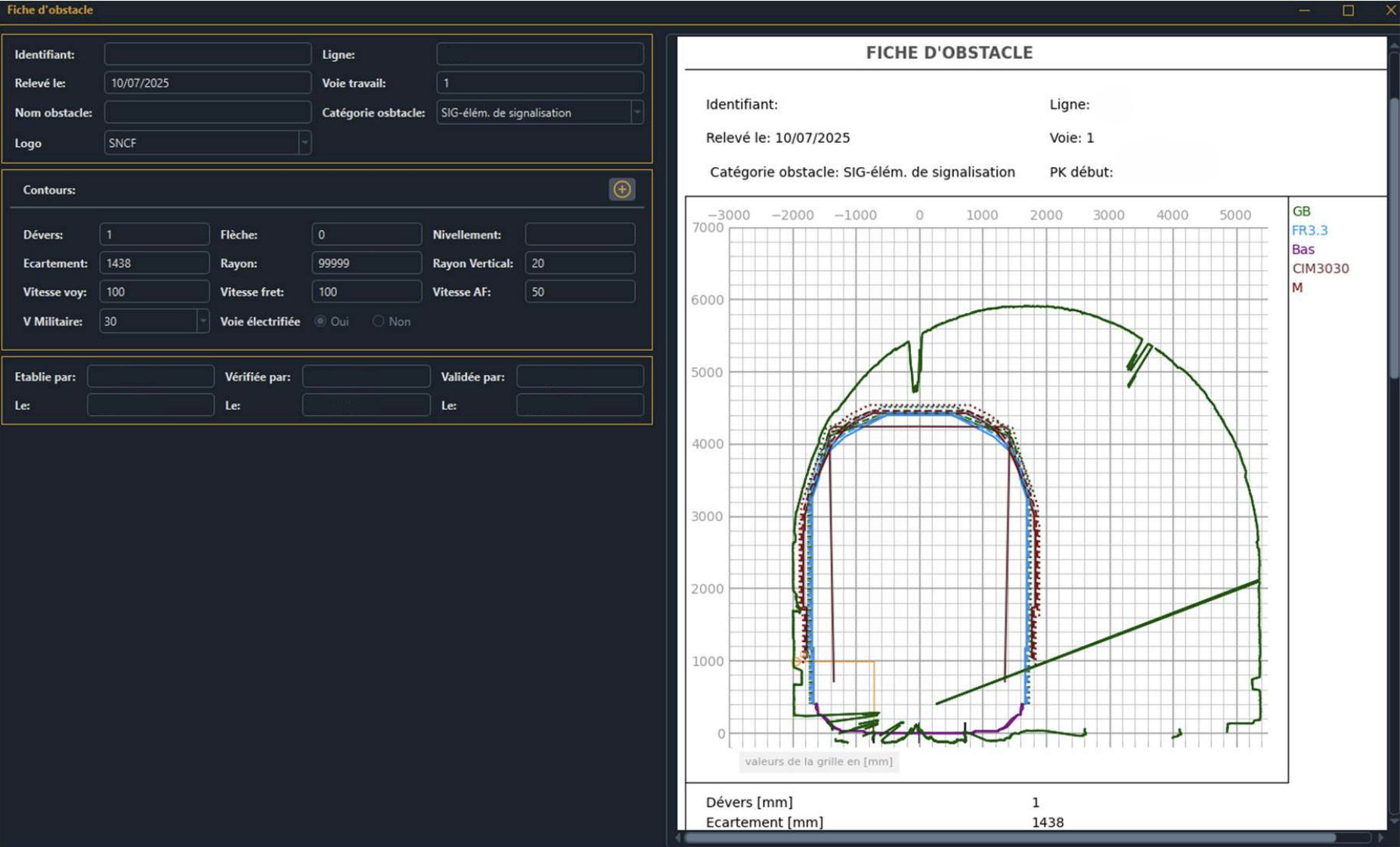Click the Relevé le date field

coord(208,83)
